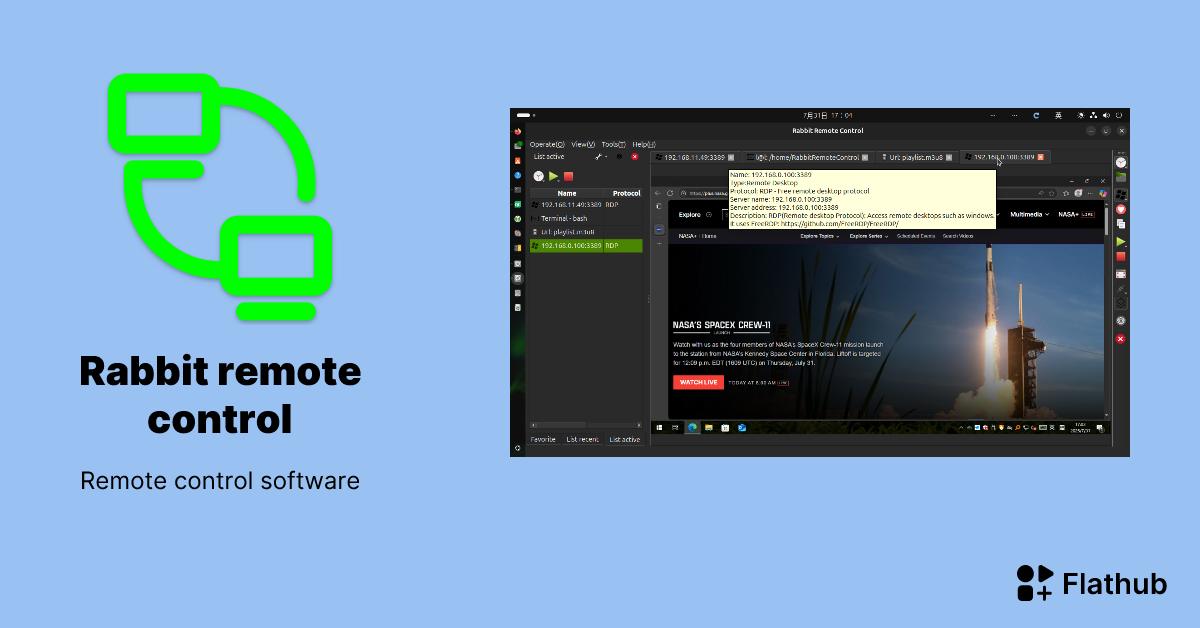The width and height of the screenshot is (1200, 628).
Task: Click the clock session icon in right sidebar
Action: (1118, 163)
